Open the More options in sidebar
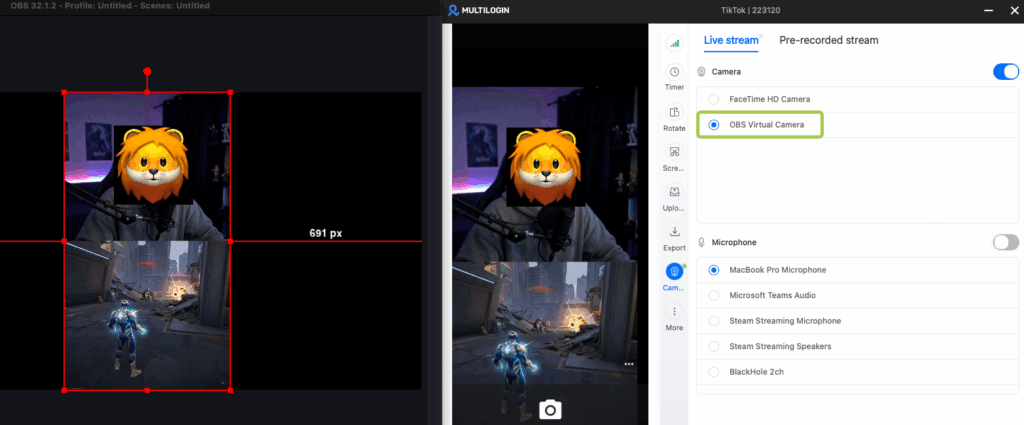This screenshot has height=425, width=1024. click(675, 318)
